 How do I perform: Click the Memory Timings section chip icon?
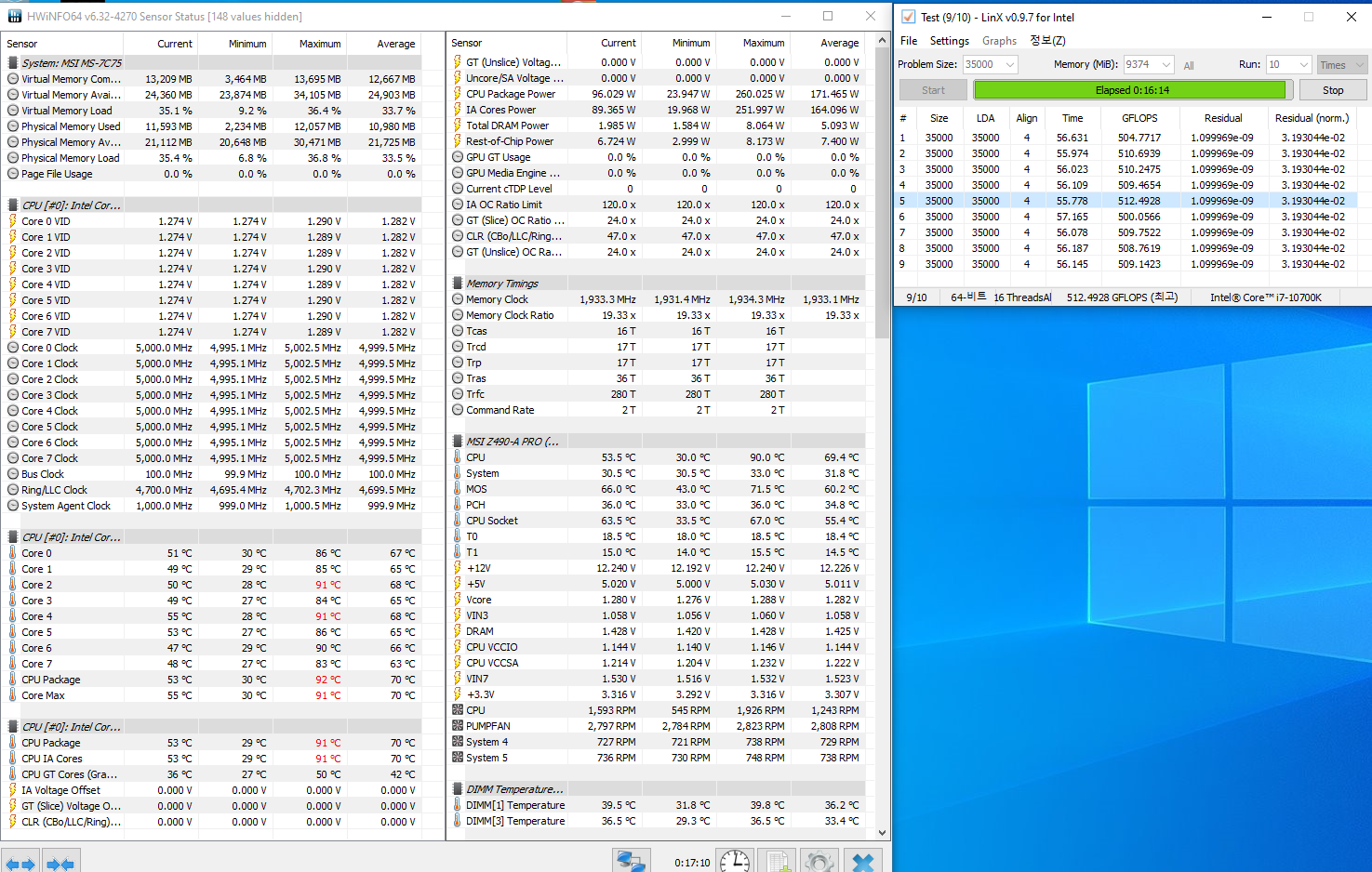458,284
